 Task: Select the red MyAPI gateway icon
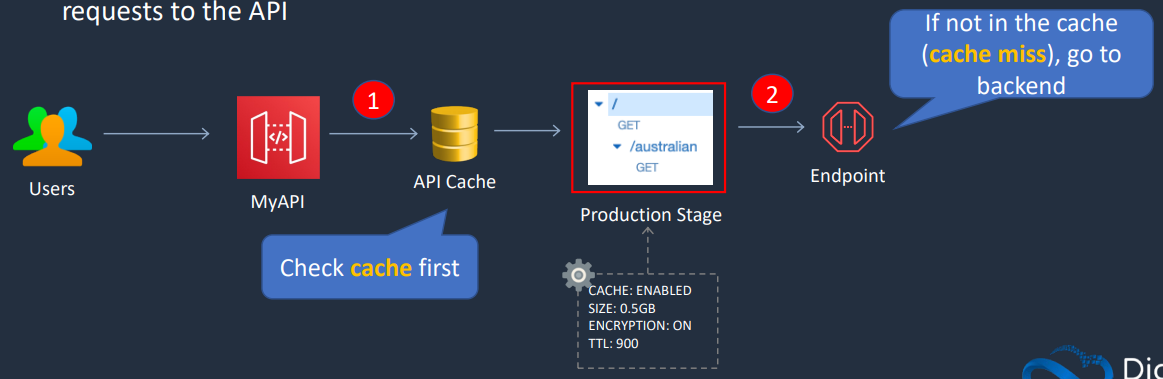click(278, 137)
